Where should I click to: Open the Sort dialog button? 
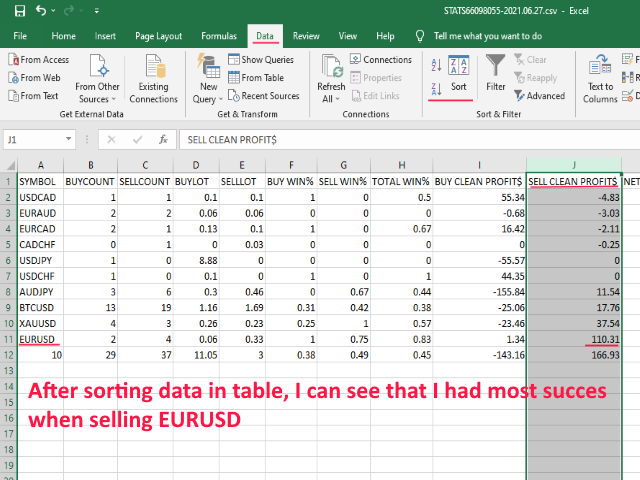[459, 73]
